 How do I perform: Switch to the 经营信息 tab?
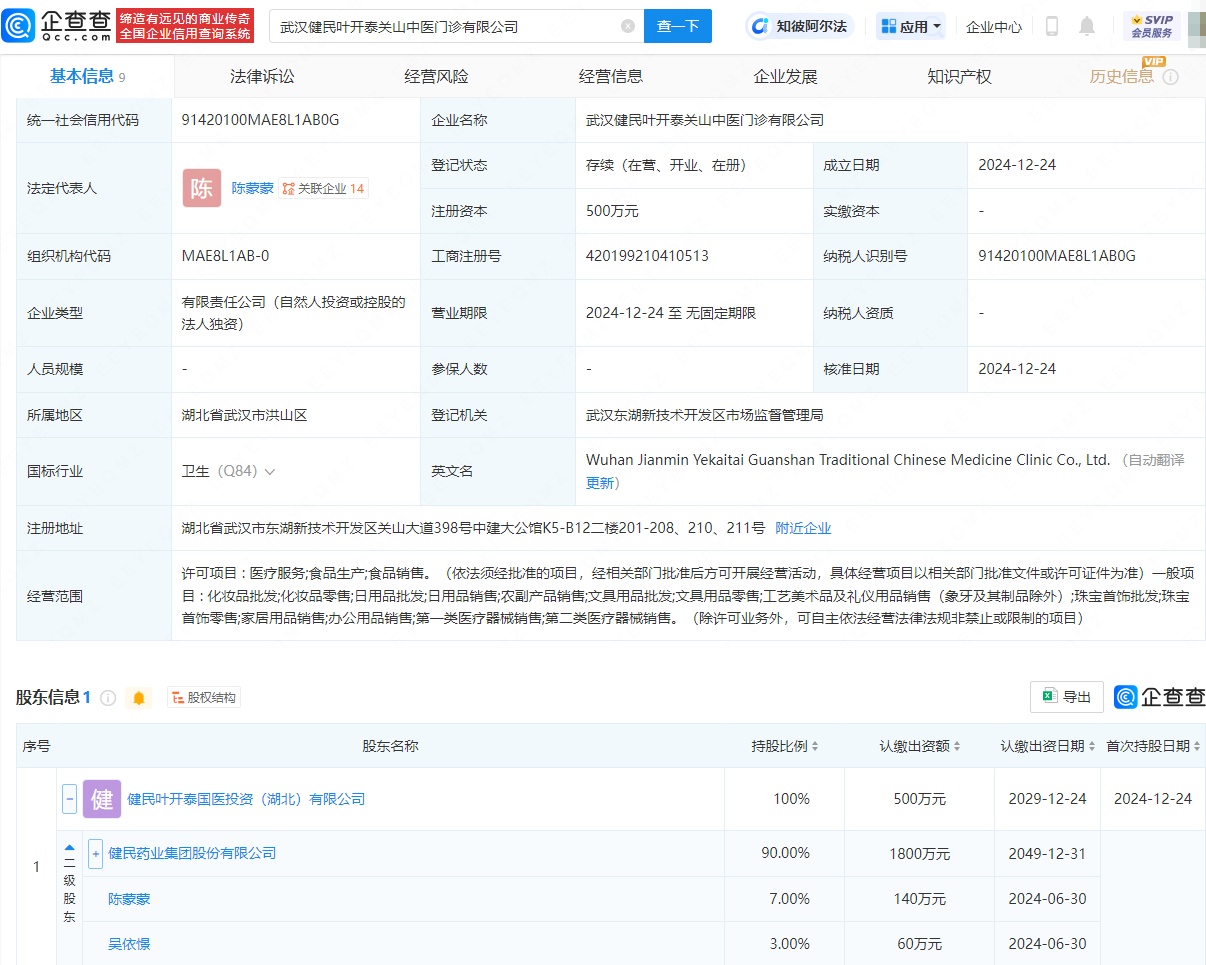point(611,77)
